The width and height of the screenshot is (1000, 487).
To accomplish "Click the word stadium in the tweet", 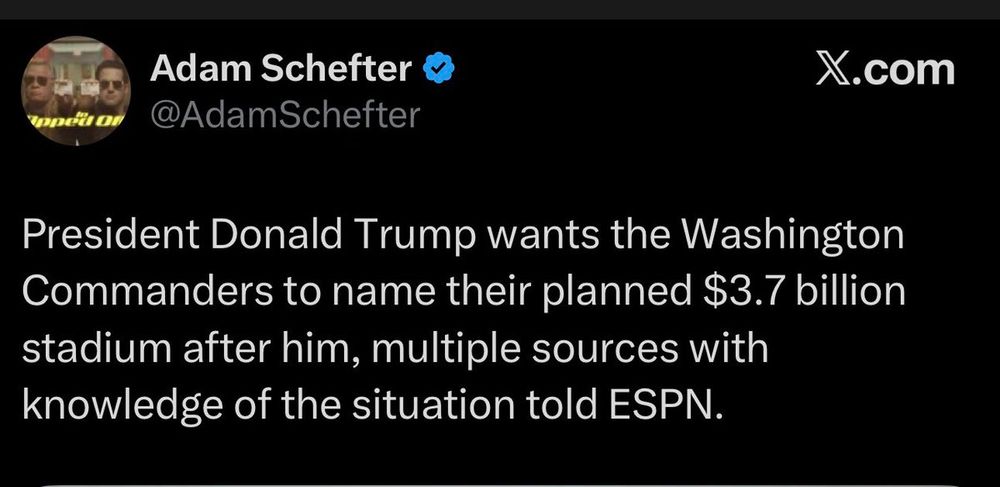I will 95,348.
